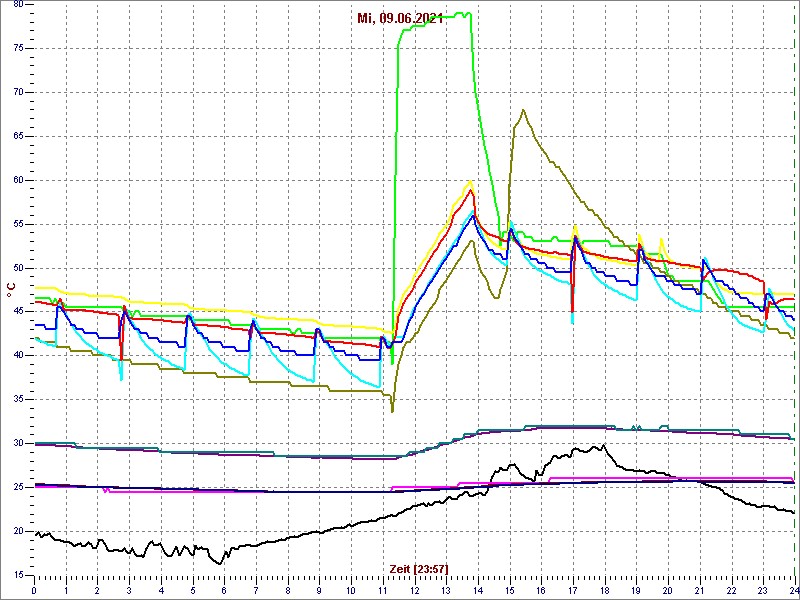800x600 pixels.
Task: Click the red spike down at hour 17
Action: [x=572, y=310]
